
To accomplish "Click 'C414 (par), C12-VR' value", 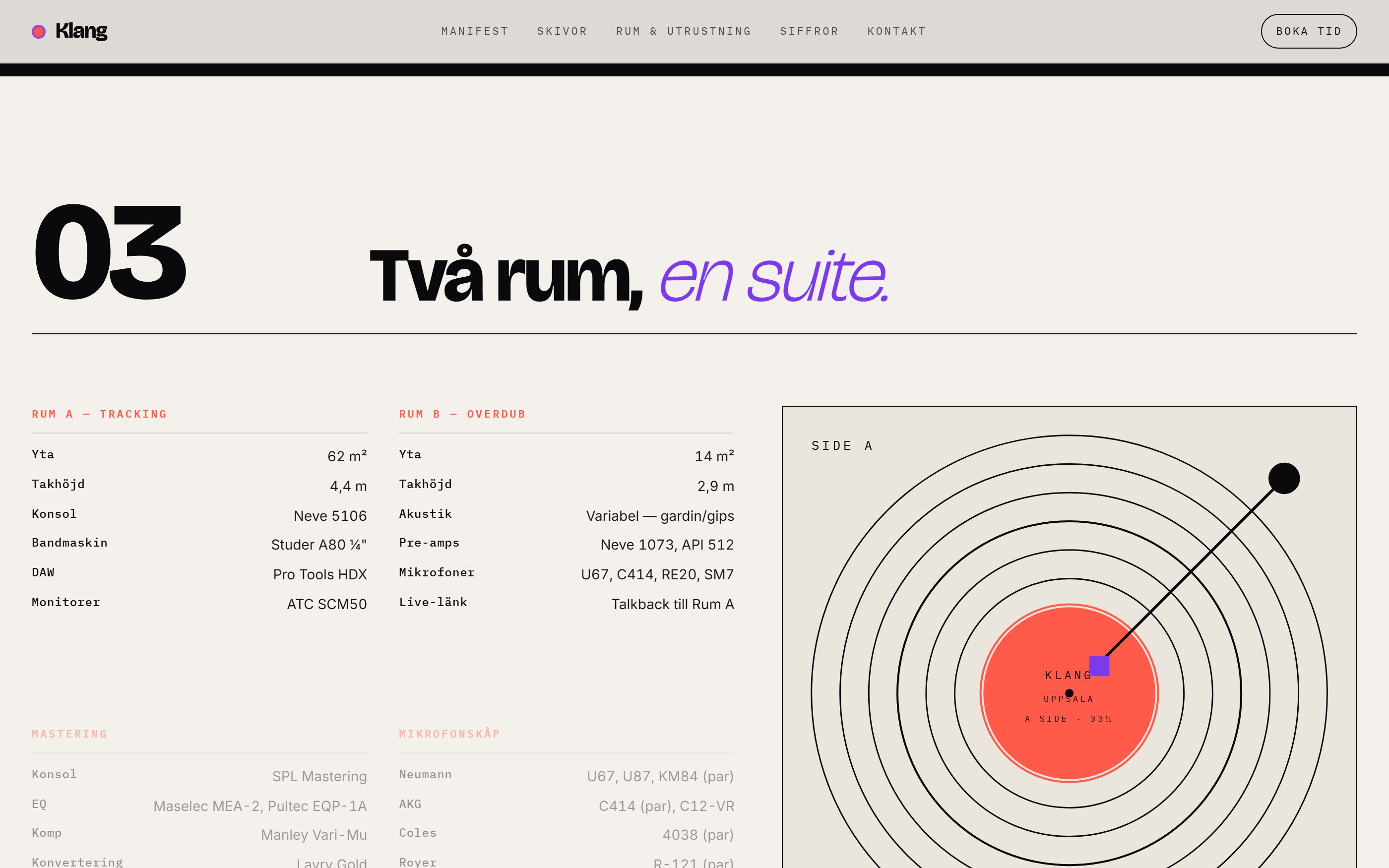I will pos(666,806).
